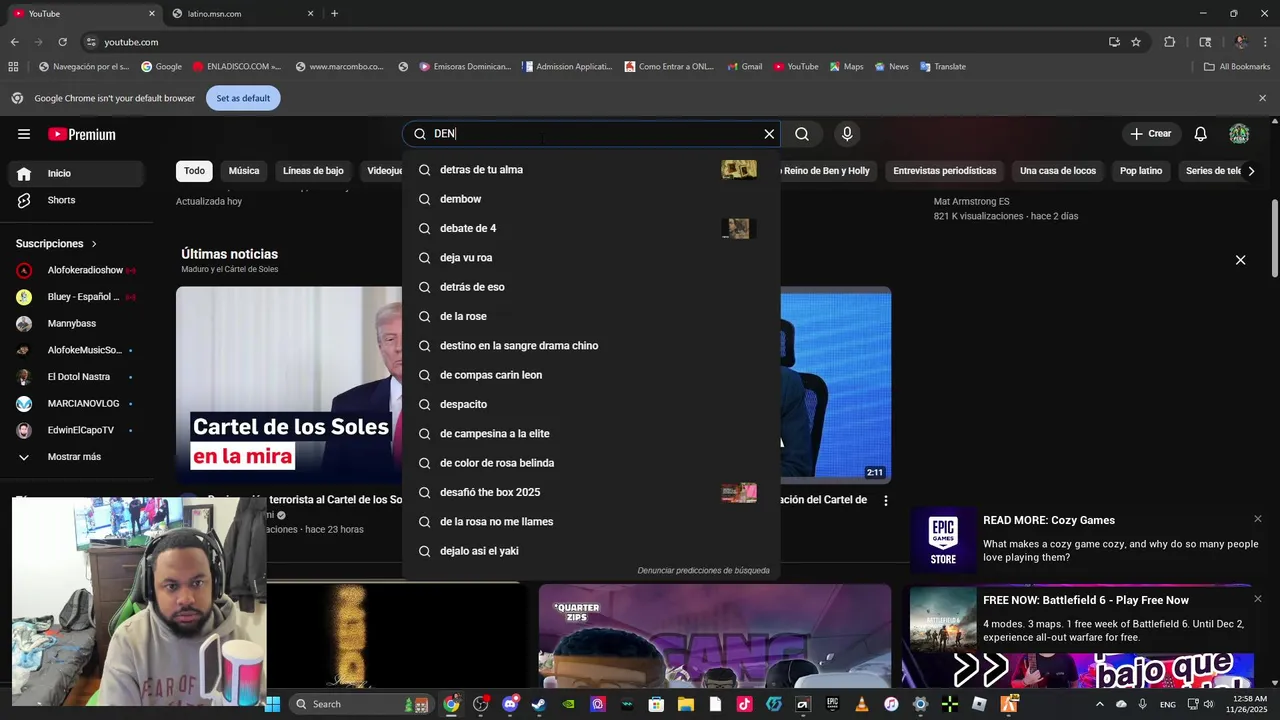Show hidden system tray icons
Image resolution: width=1280 pixels, height=720 pixels.
tap(1099, 704)
